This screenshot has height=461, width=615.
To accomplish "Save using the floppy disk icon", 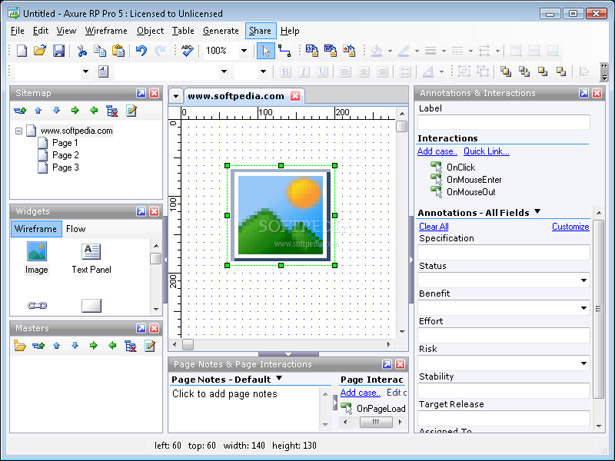I will point(58,51).
